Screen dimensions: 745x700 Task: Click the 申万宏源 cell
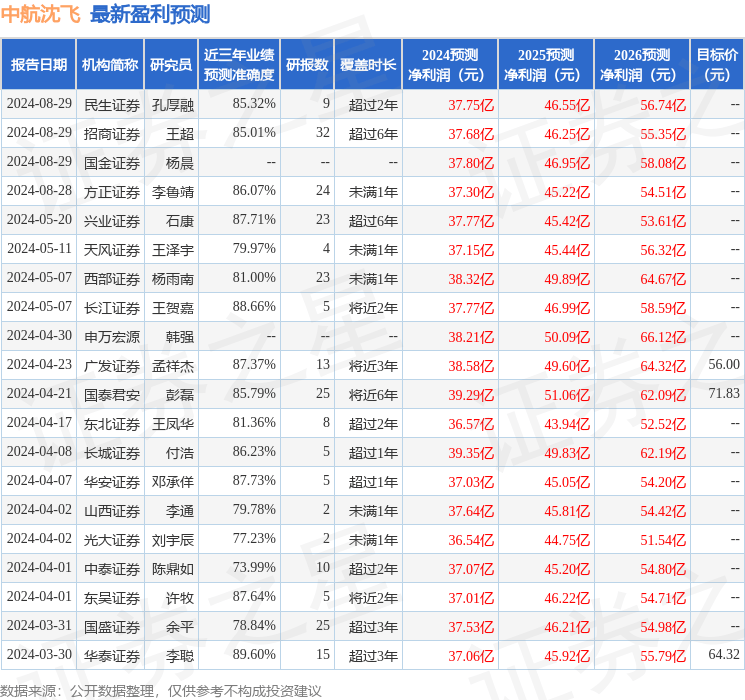click(x=112, y=337)
